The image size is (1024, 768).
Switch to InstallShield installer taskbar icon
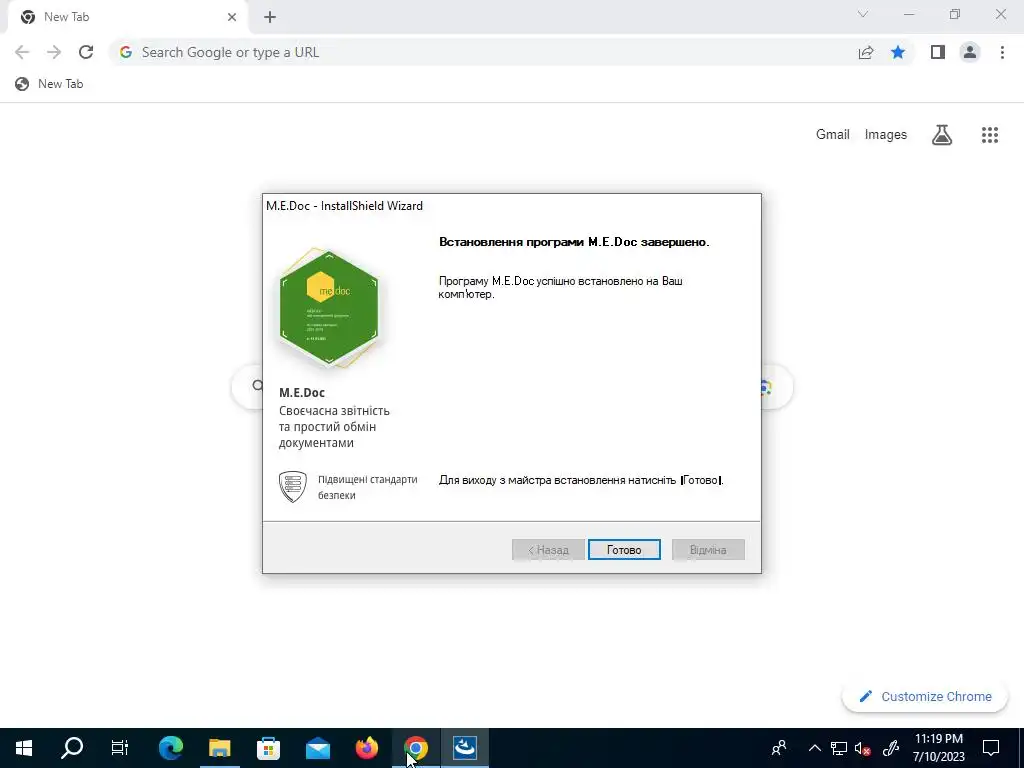coord(464,748)
